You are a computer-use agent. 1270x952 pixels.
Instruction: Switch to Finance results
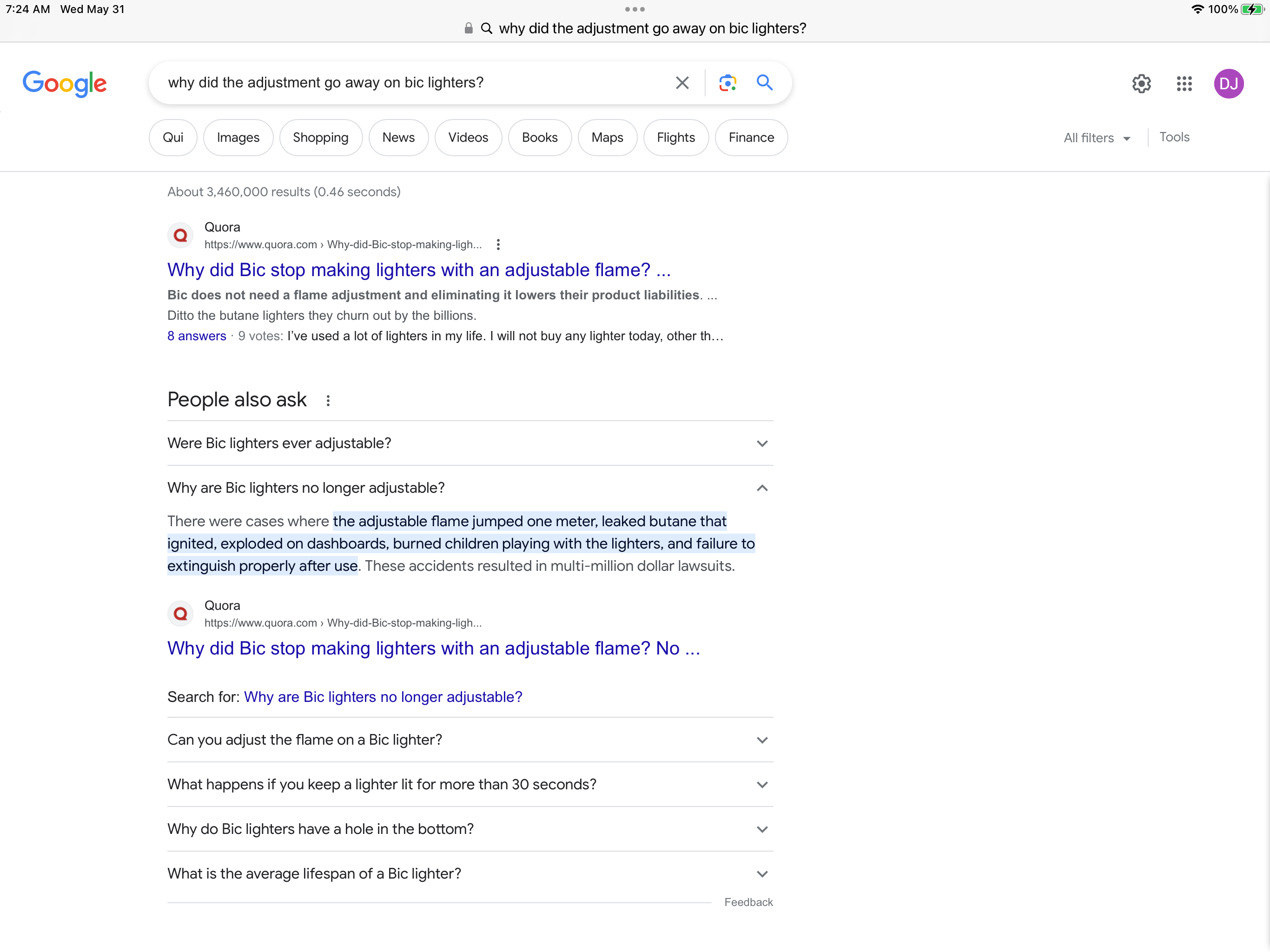tap(751, 138)
